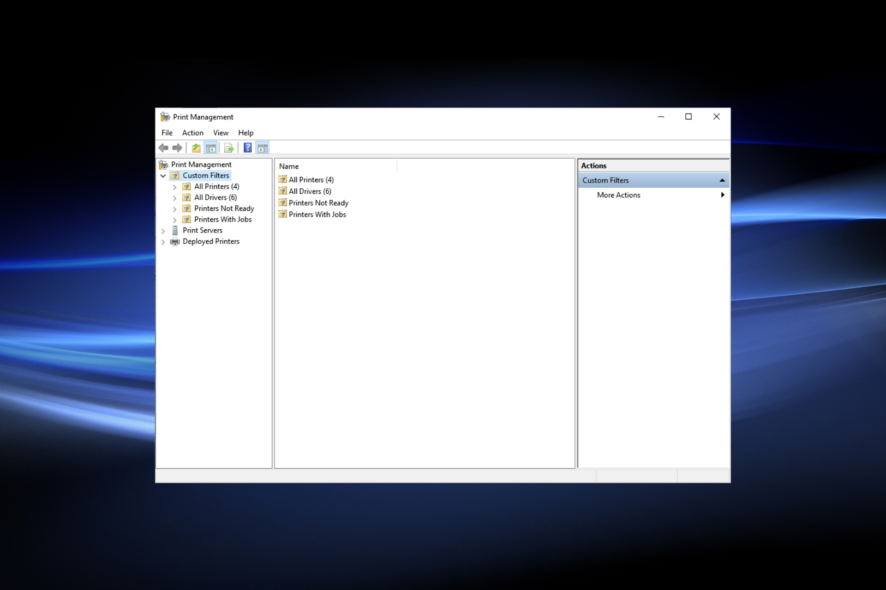Image resolution: width=886 pixels, height=590 pixels.
Task: Collapse the Custom Filters actions section
Action: point(723,180)
